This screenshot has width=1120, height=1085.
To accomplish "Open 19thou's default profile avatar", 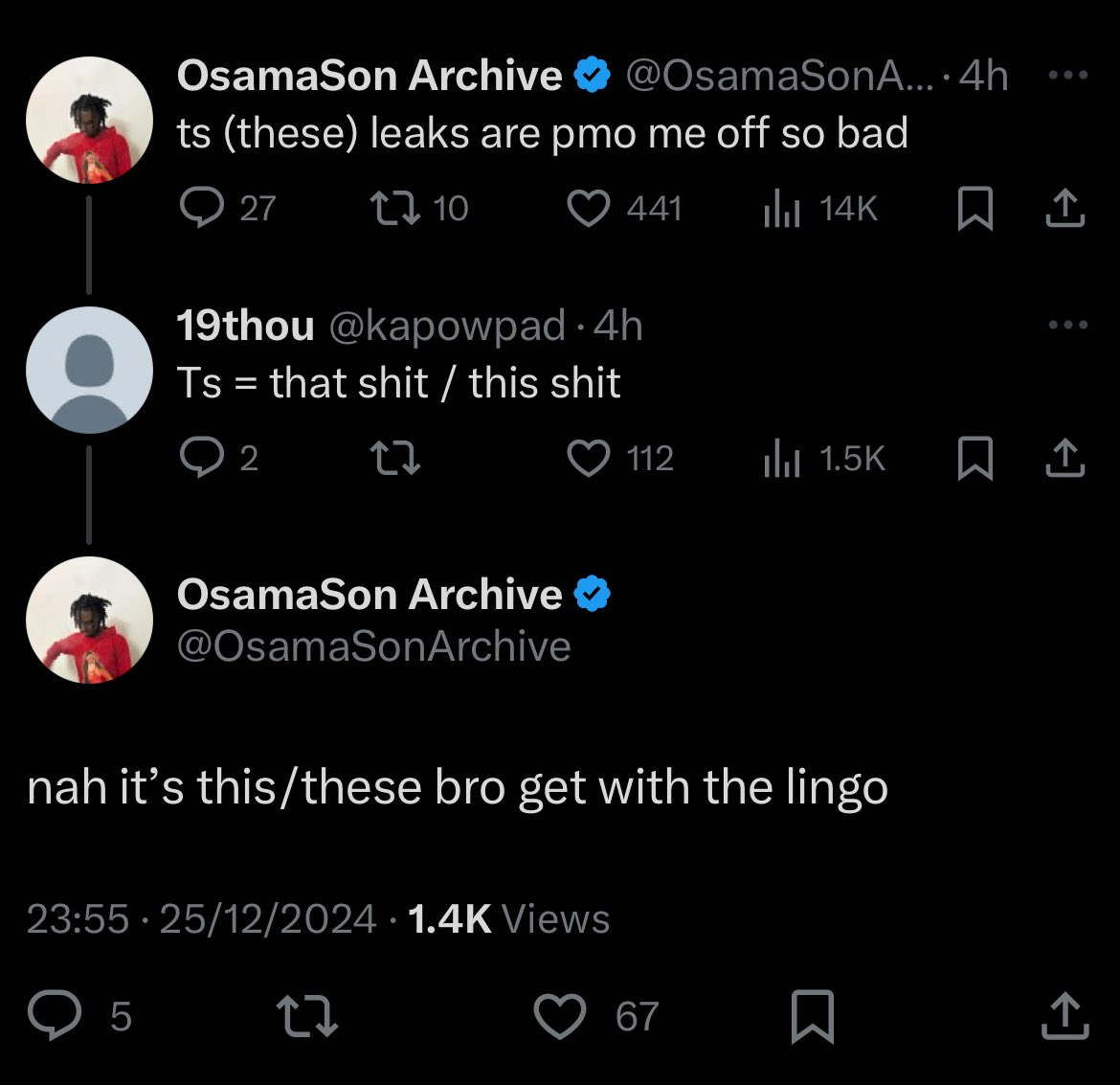I will (89, 370).
